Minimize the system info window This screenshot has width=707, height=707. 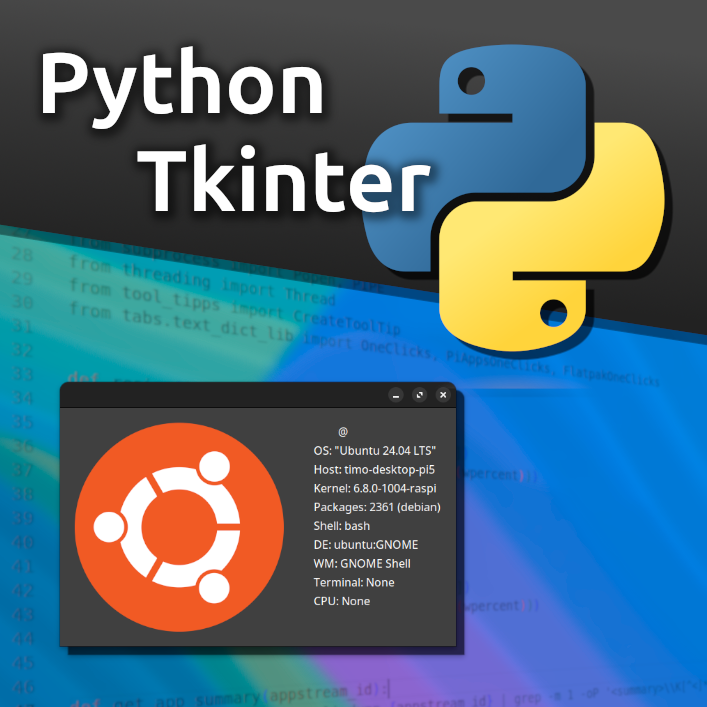tap(396, 395)
